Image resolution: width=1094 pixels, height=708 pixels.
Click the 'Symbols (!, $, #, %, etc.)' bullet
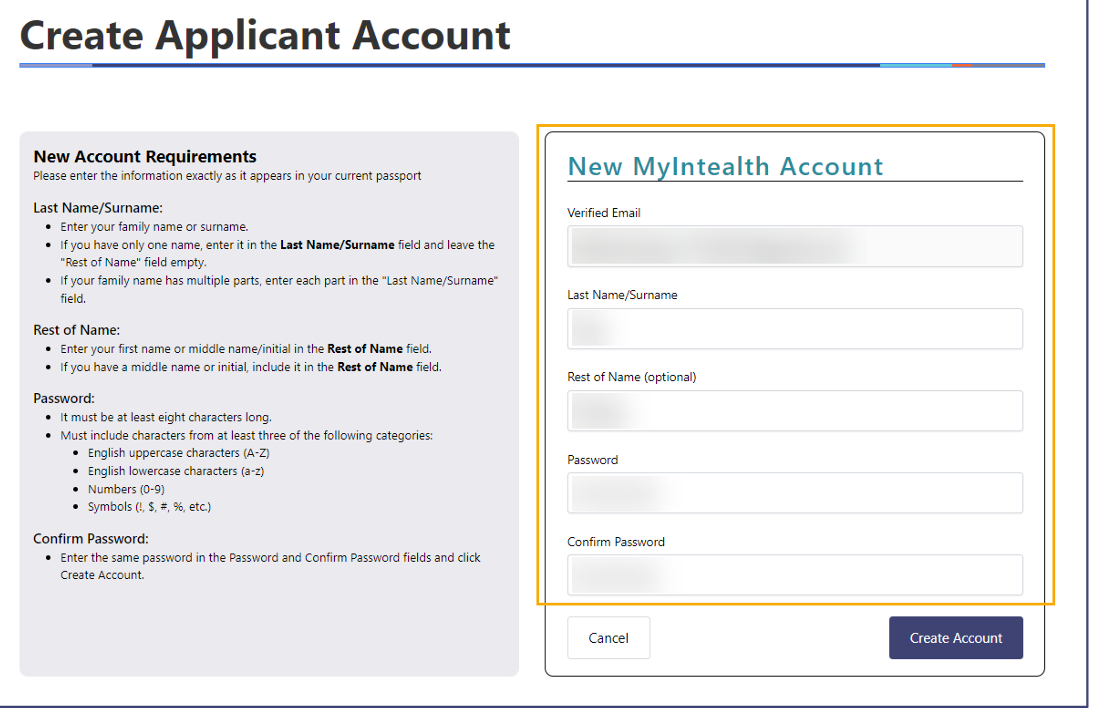149,506
